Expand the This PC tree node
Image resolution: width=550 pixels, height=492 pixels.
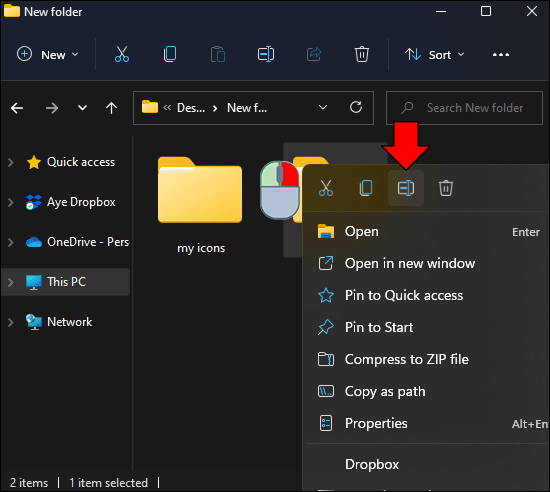tap(11, 282)
